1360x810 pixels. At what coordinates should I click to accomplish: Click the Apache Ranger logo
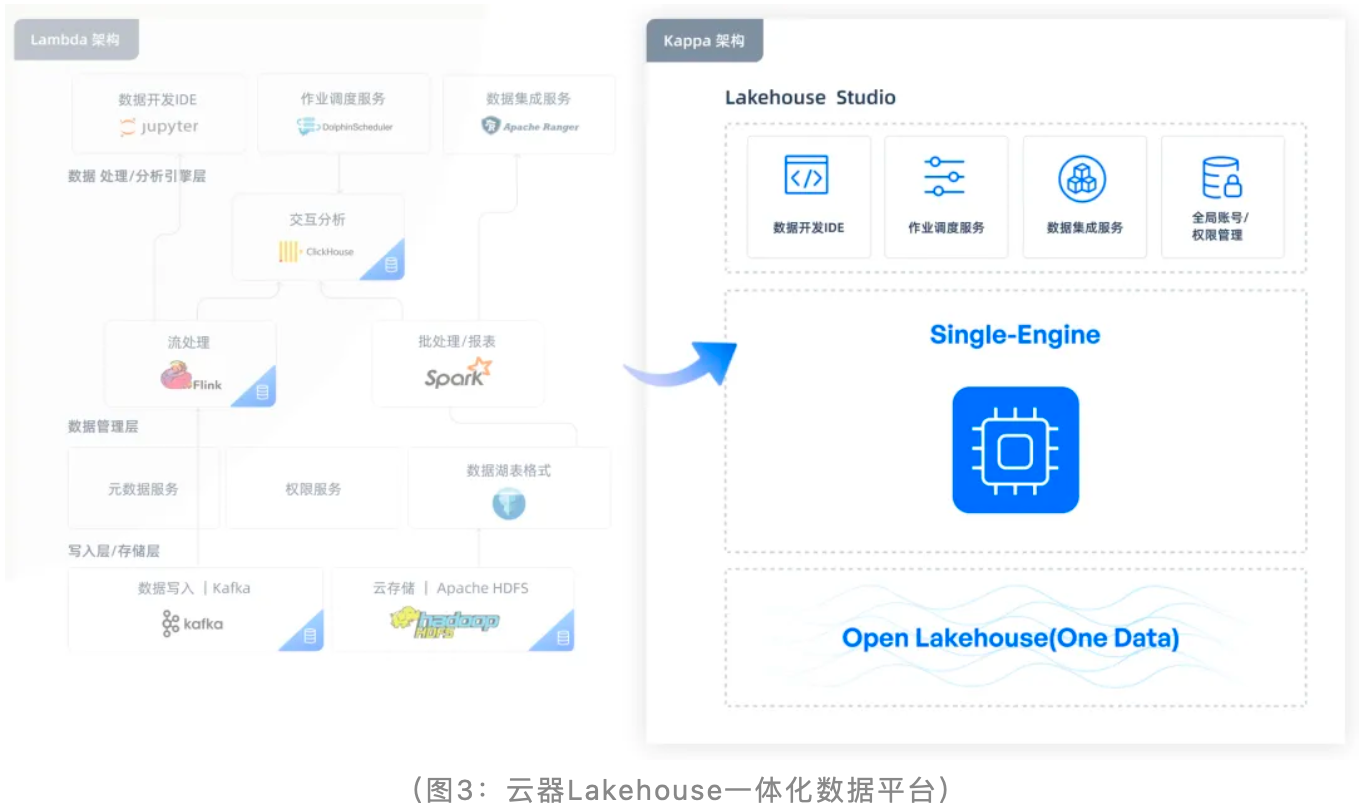tap(529, 127)
